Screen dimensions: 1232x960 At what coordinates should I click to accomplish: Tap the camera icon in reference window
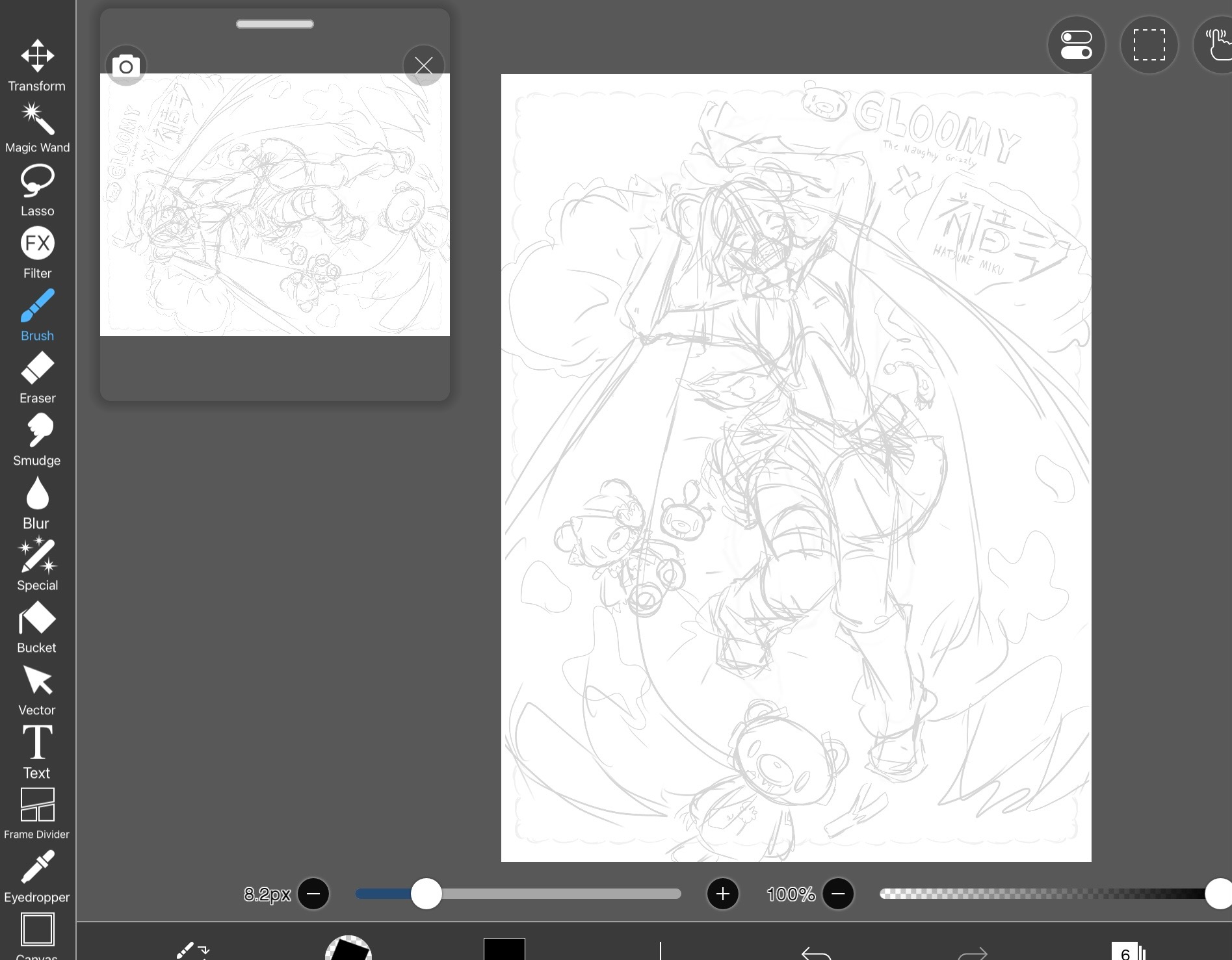tap(126, 66)
